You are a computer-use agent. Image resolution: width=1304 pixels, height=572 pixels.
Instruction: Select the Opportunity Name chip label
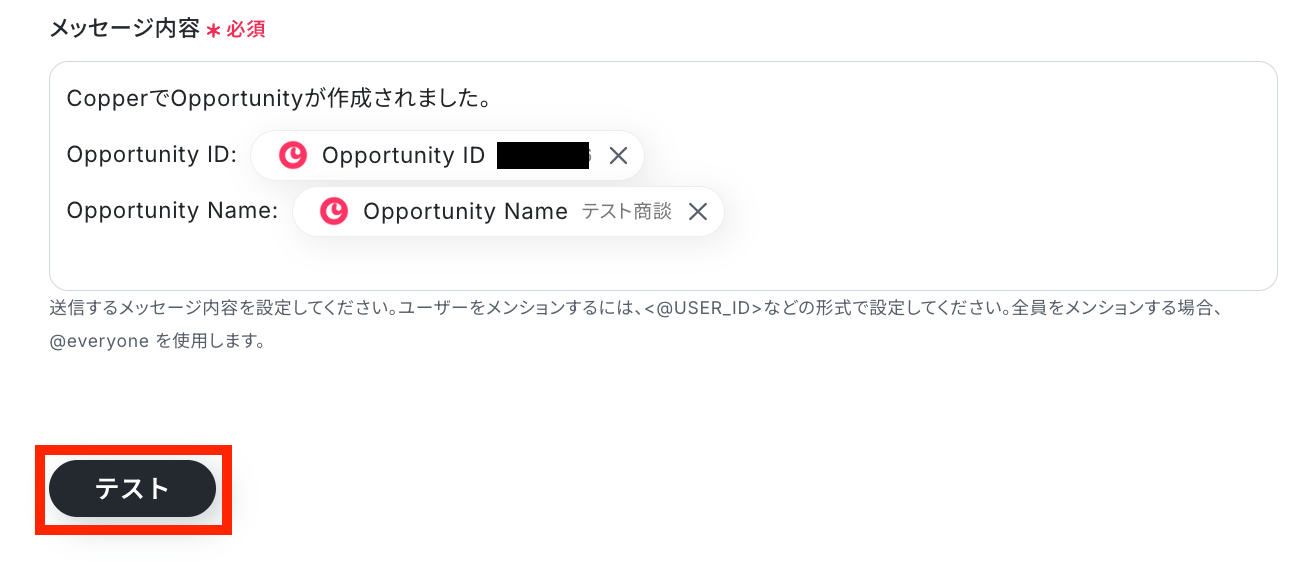(x=465, y=211)
